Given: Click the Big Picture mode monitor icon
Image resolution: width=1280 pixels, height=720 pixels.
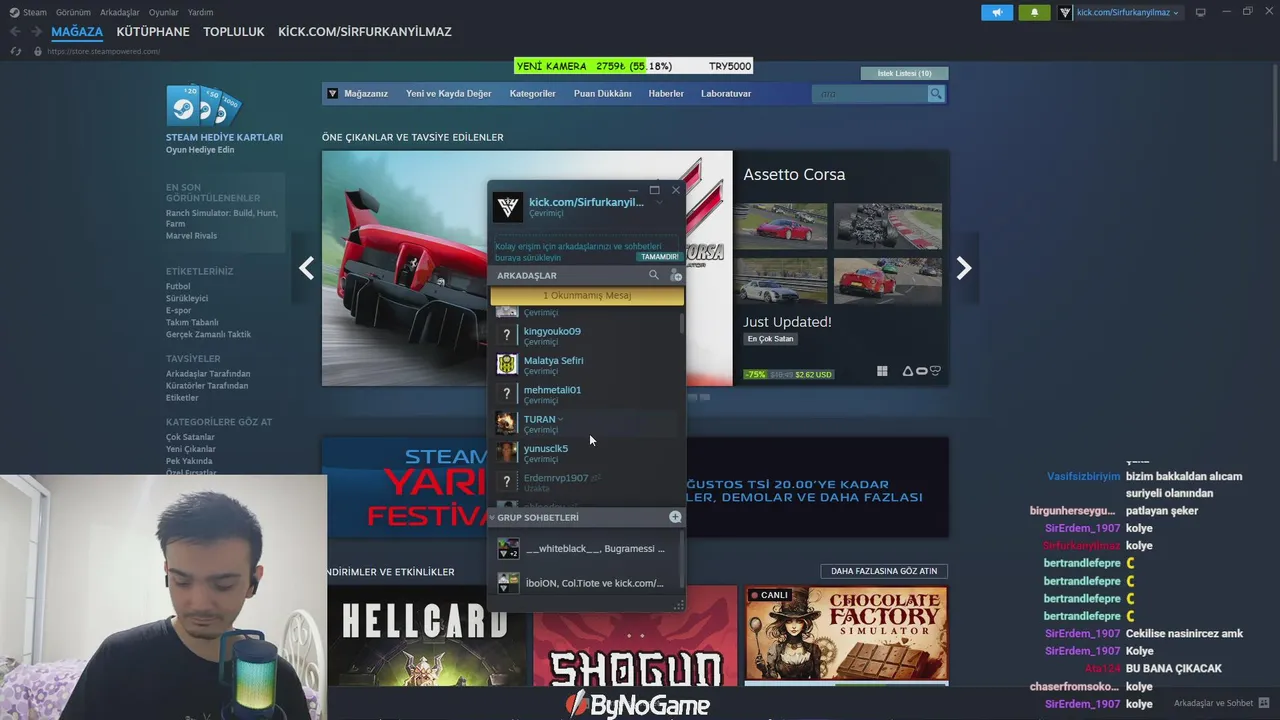Looking at the screenshot, I should click(x=1201, y=12).
